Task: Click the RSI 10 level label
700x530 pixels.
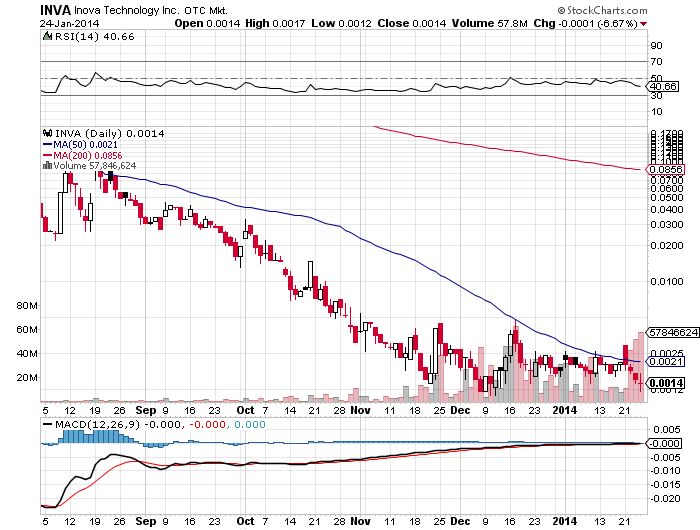Action: [656, 112]
